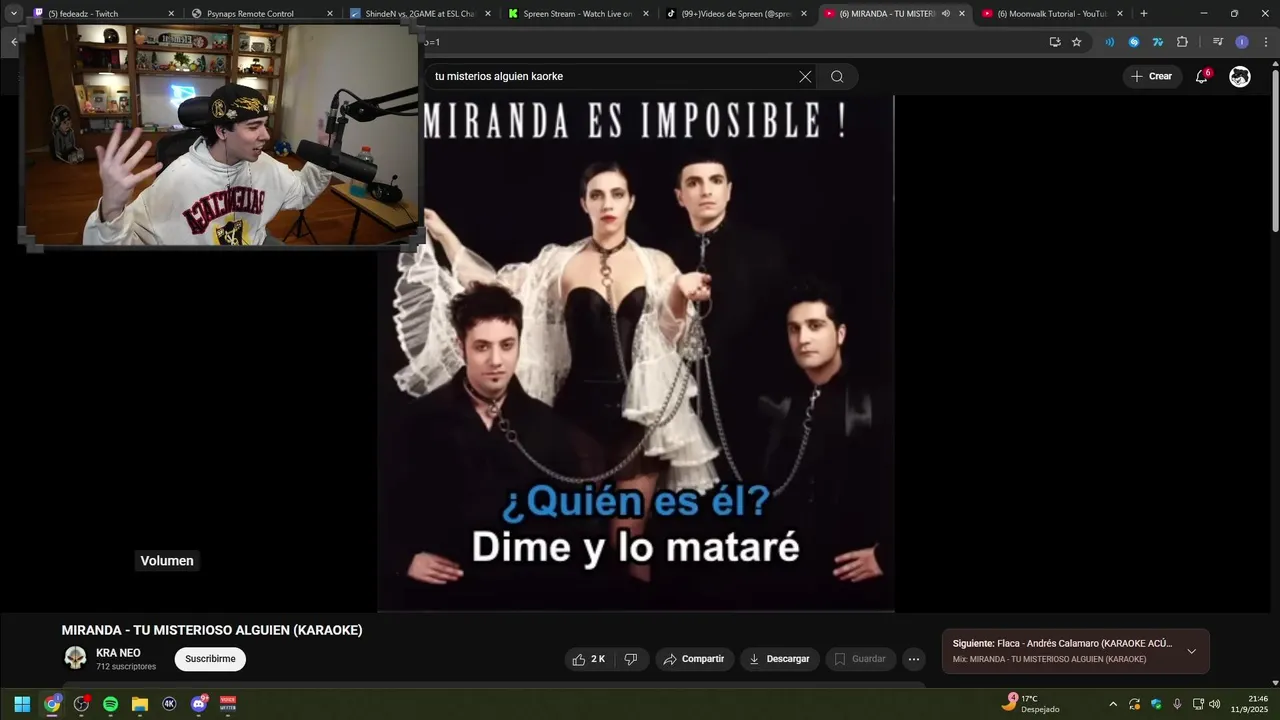Show hidden system tray icons

pos(1113,704)
